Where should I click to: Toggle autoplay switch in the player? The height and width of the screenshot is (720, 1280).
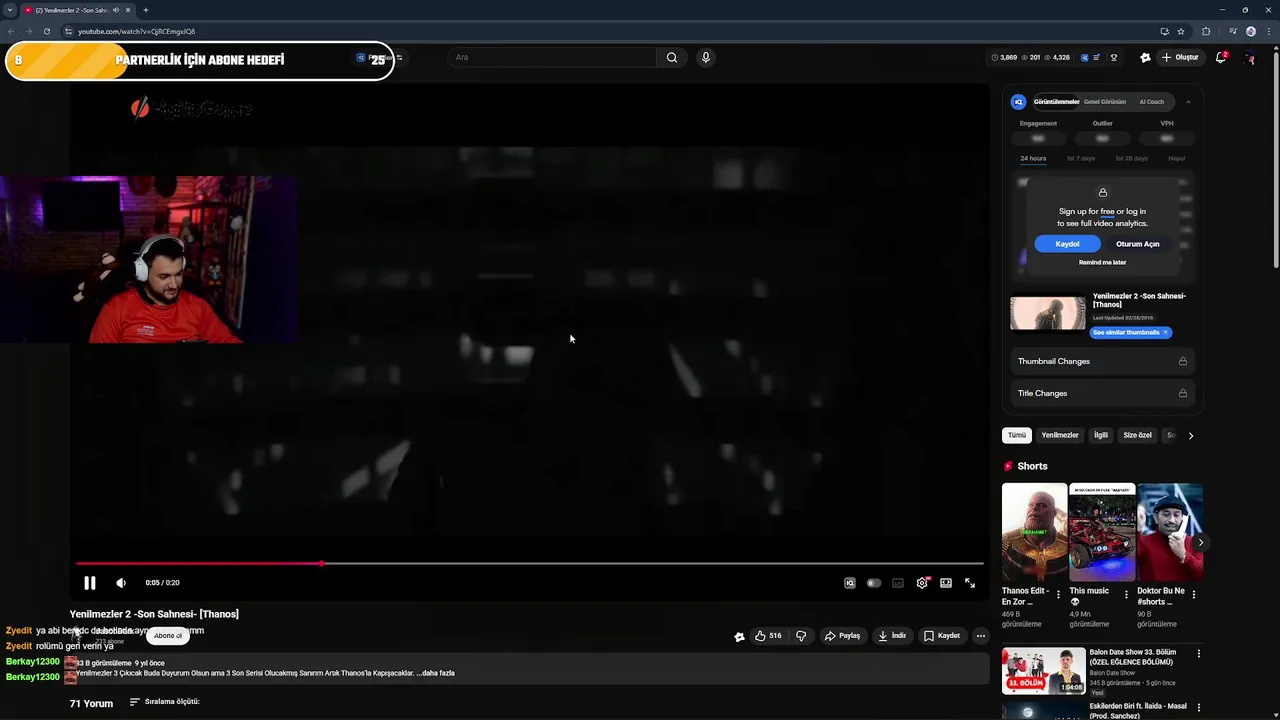pyautogui.click(x=874, y=583)
